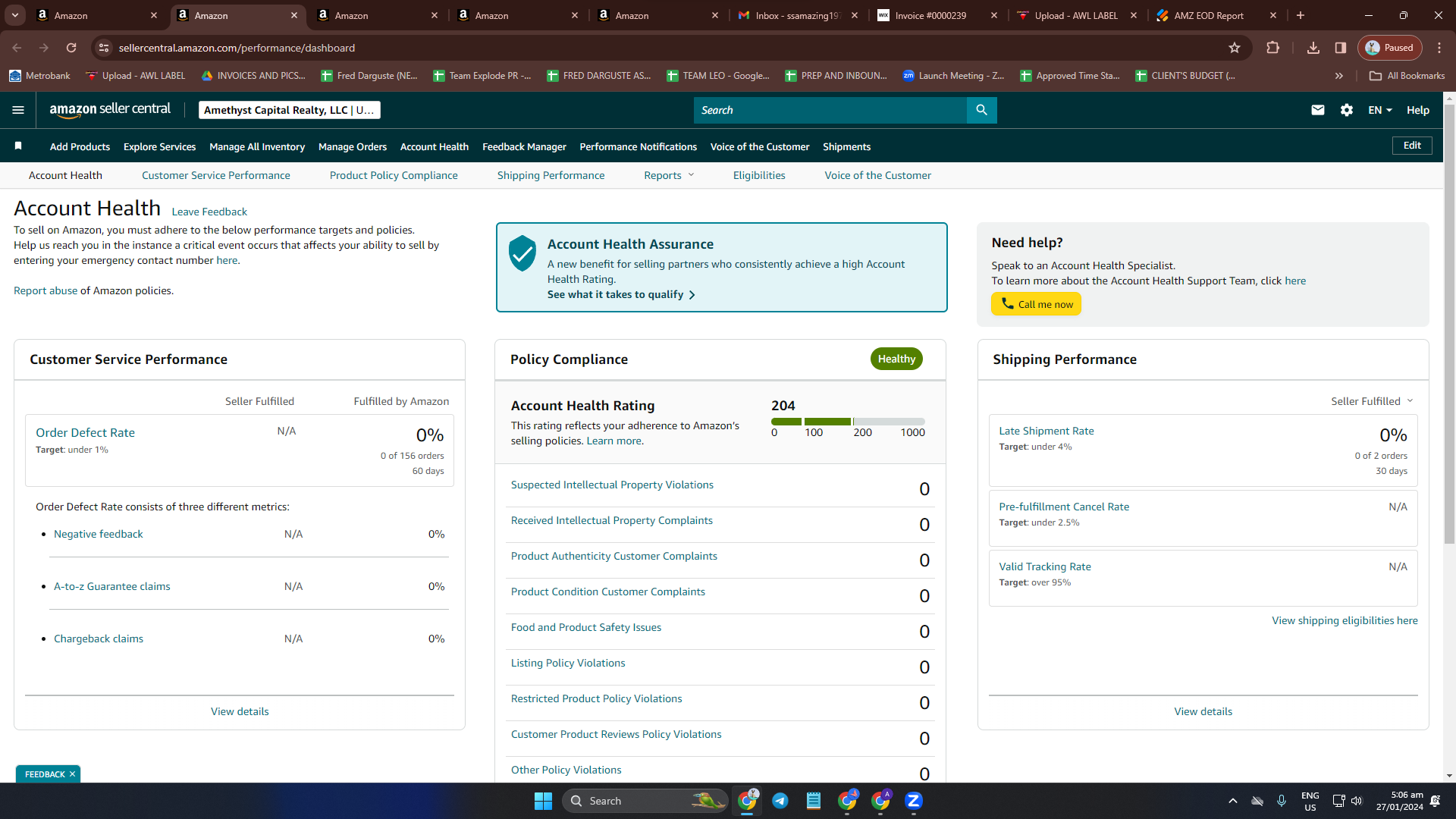
Task: Bookmark this page with the star icon
Action: [1235, 48]
